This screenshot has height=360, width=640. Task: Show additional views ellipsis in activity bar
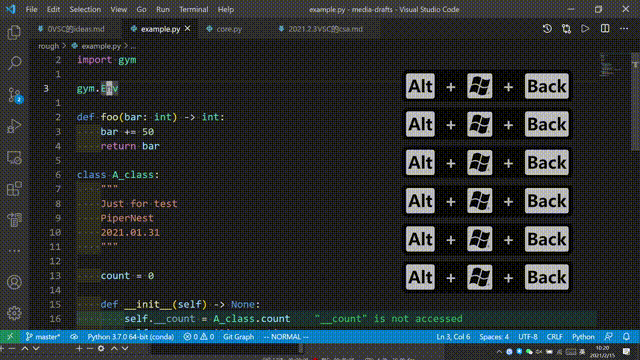pos(14,251)
